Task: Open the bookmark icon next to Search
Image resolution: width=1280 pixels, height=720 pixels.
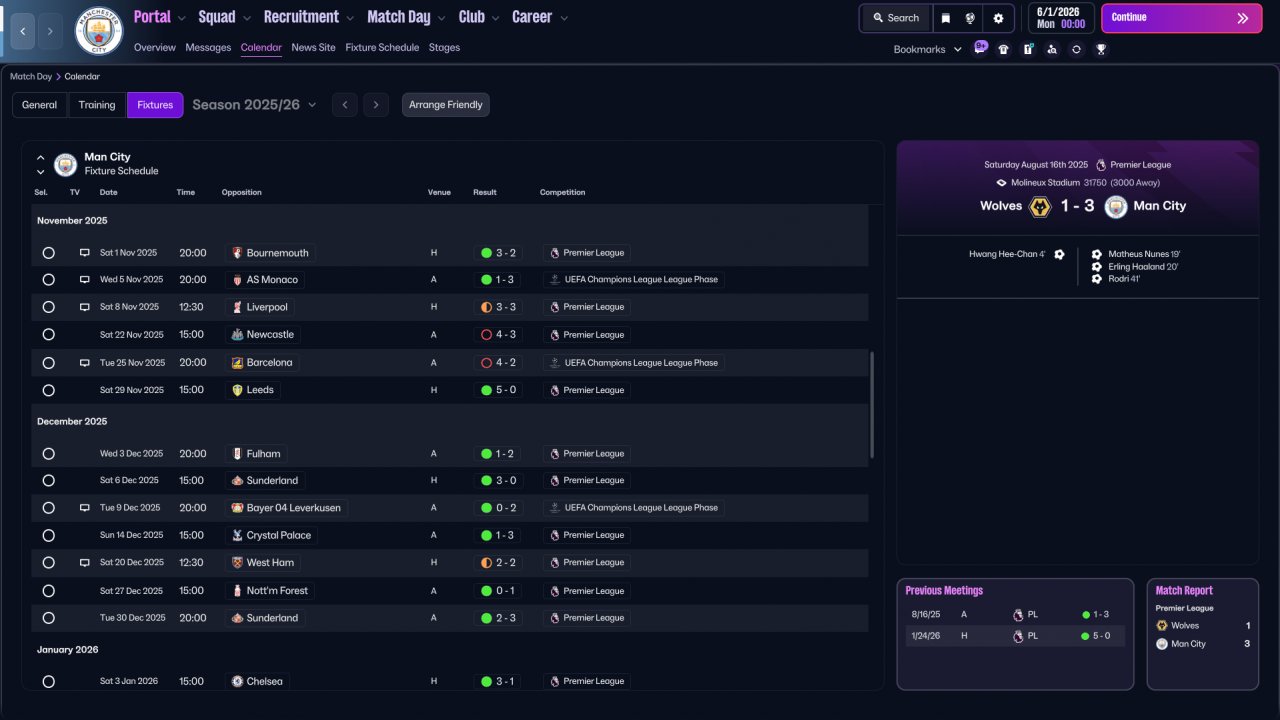Action: pyautogui.click(x=946, y=18)
